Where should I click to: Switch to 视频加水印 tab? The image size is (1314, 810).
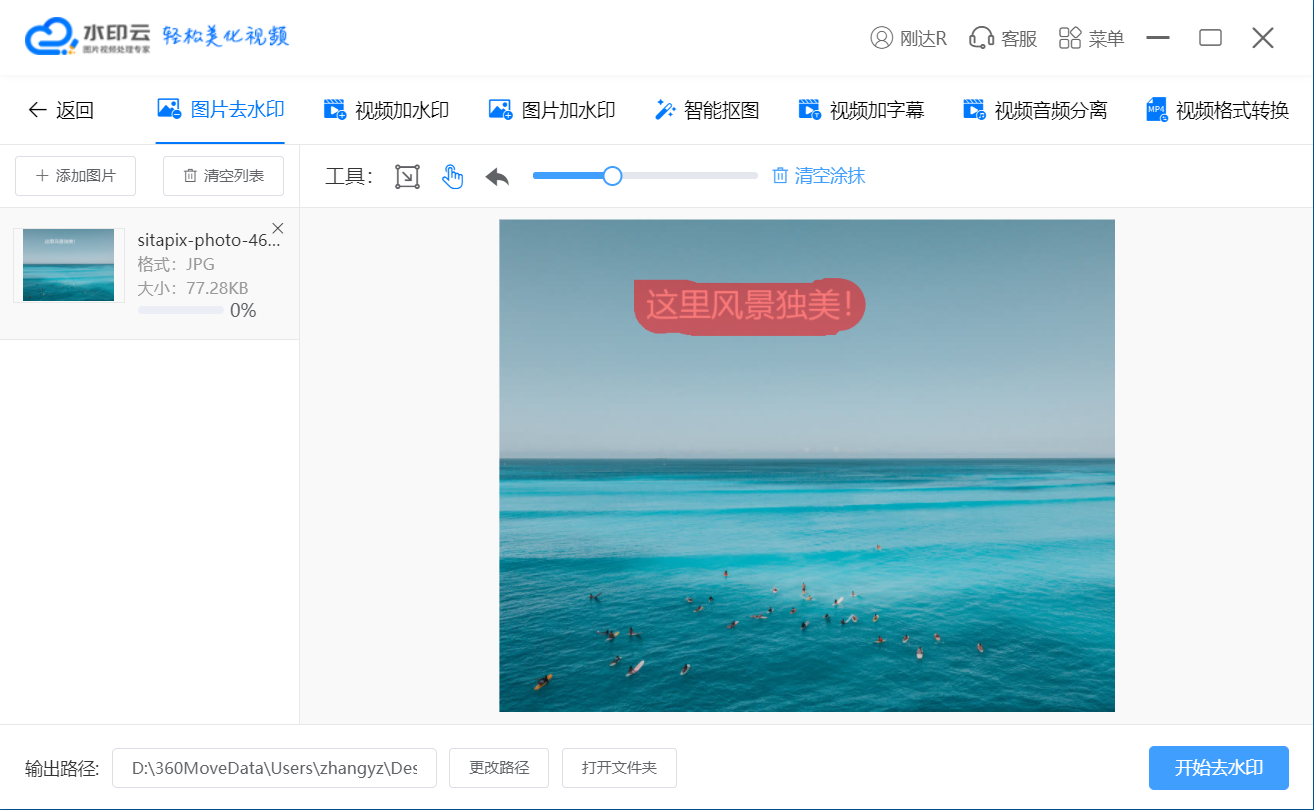tap(386, 110)
